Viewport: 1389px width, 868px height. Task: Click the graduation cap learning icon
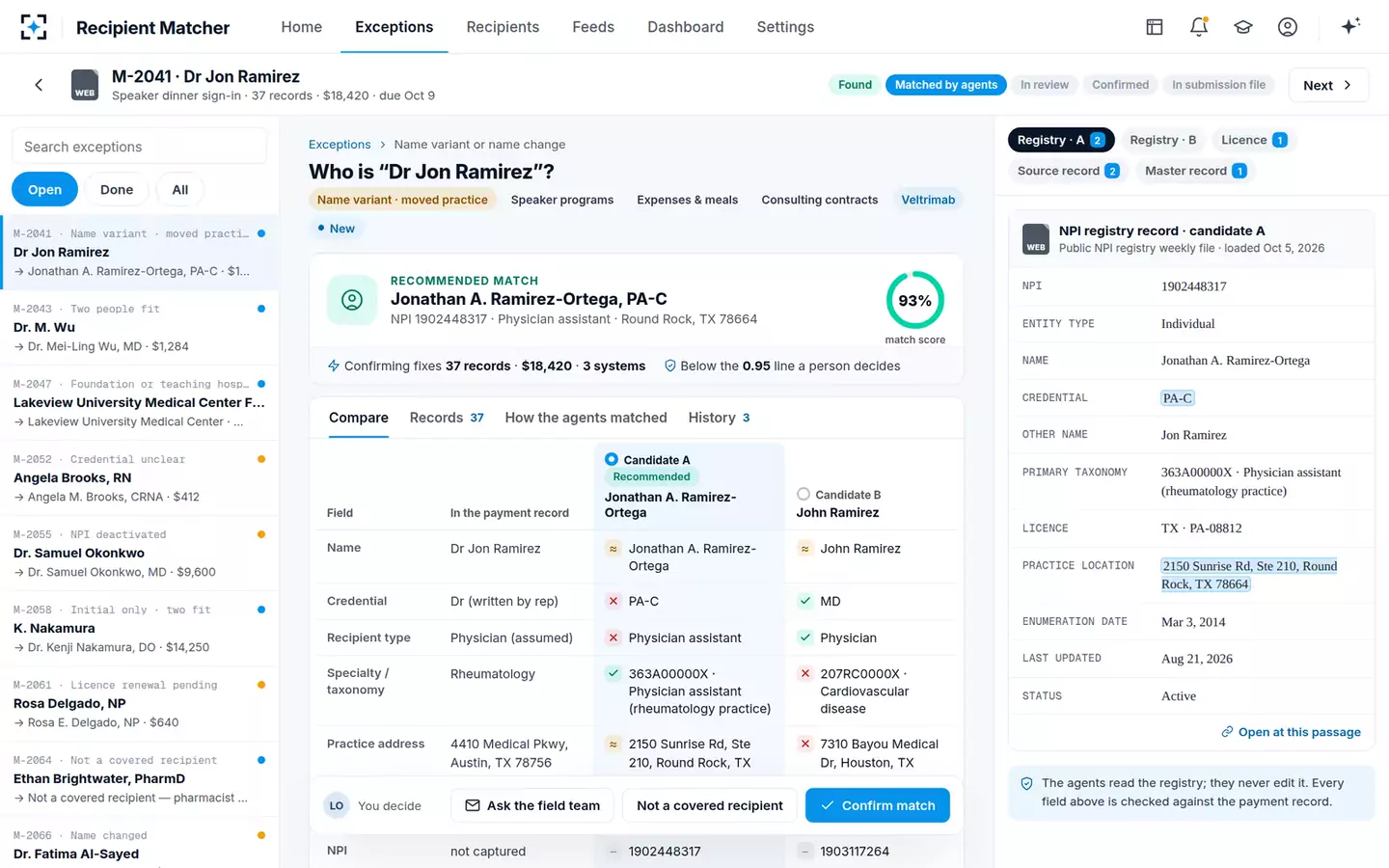pos(1243,27)
